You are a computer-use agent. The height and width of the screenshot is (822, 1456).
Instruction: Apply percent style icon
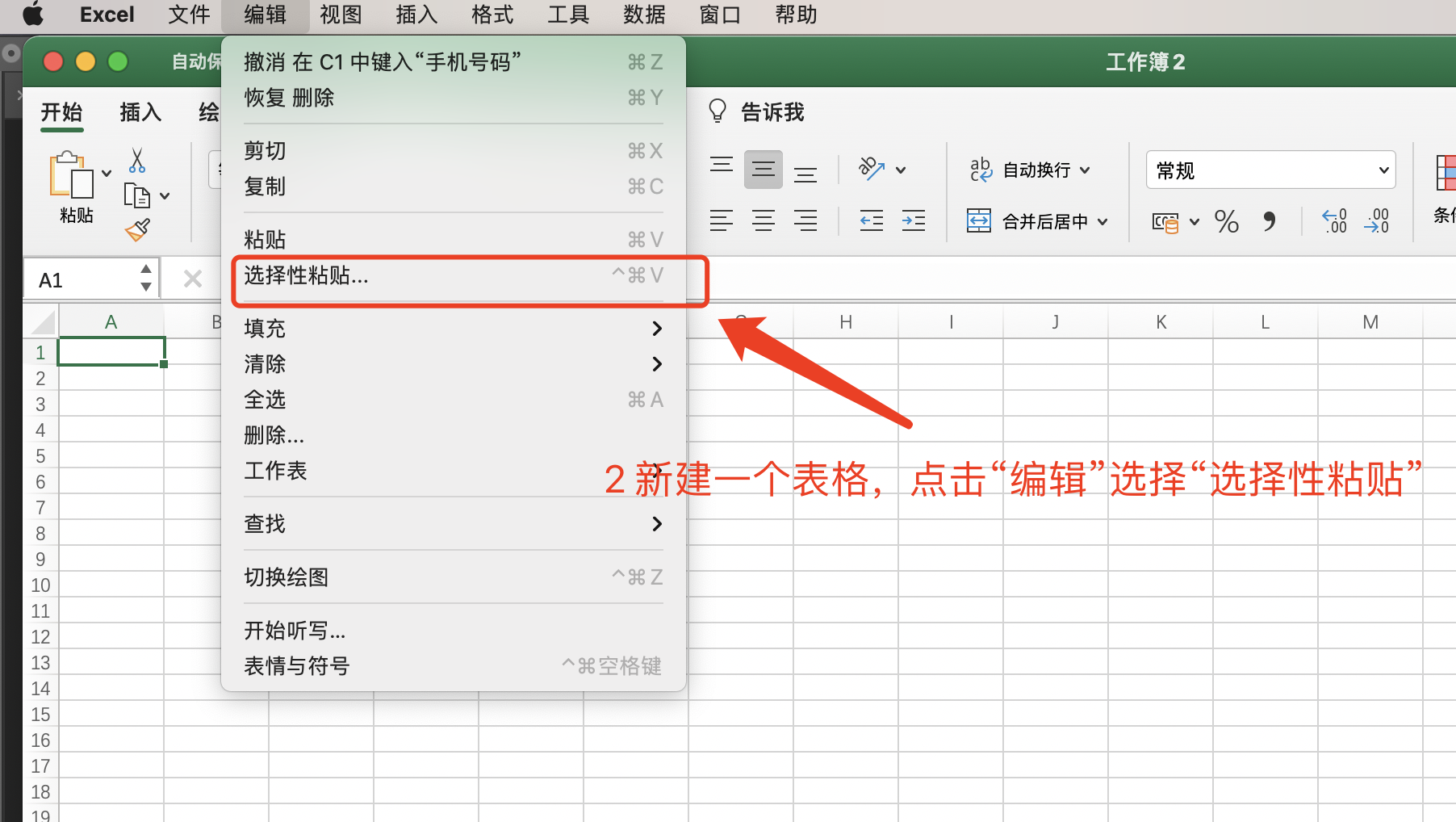(x=1227, y=221)
